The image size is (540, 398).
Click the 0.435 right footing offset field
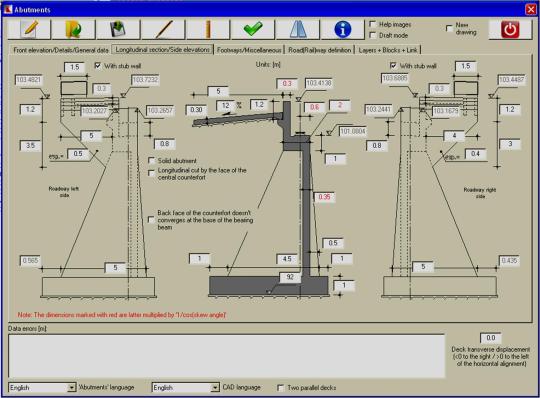pos(509,261)
